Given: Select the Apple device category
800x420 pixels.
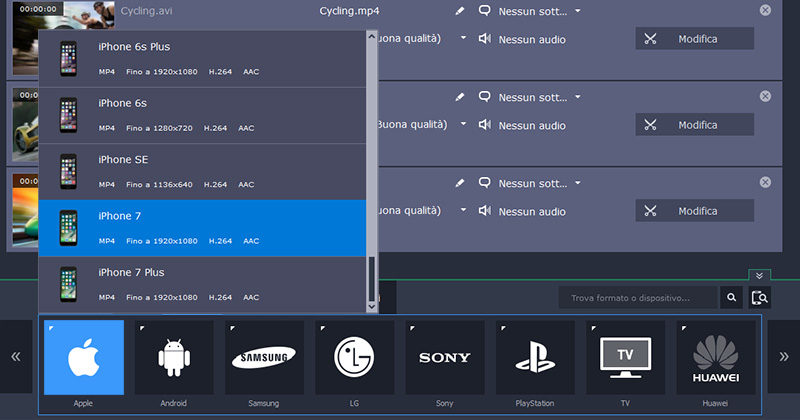Looking at the screenshot, I should coord(84,357).
